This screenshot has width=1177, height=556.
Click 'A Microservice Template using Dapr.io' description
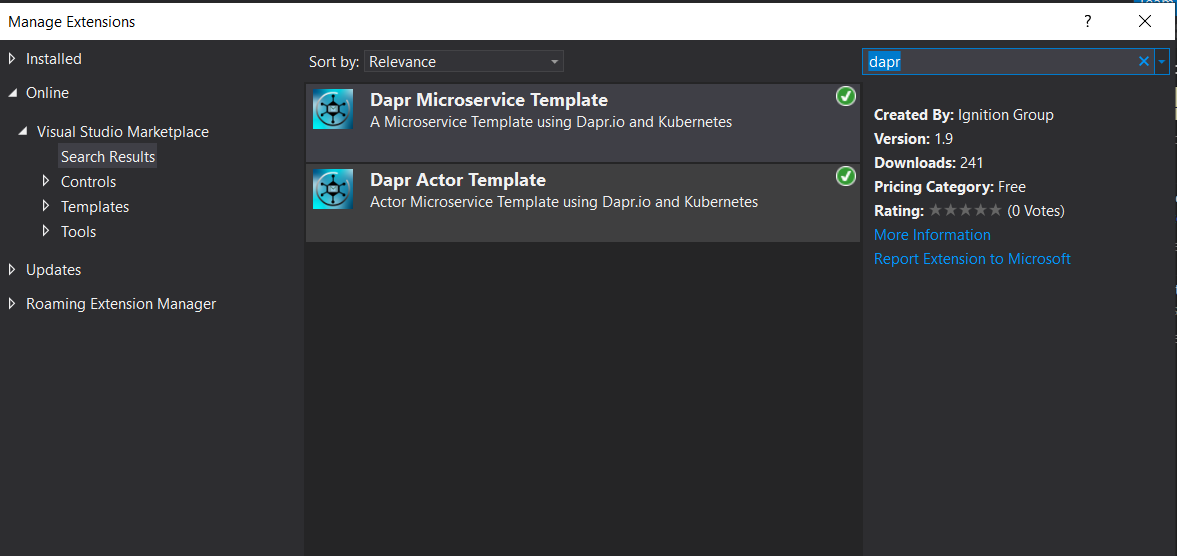point(551,122)
